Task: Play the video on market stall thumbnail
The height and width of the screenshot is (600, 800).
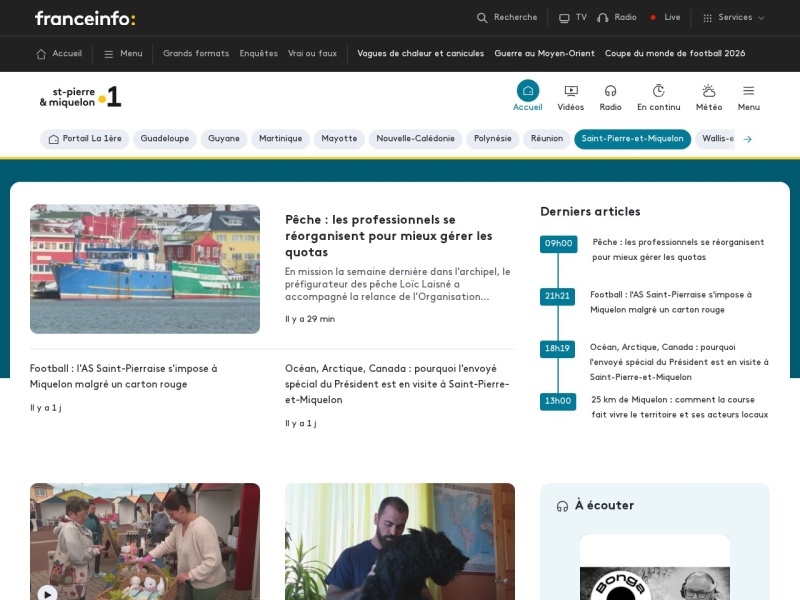Action: (47, 593)
